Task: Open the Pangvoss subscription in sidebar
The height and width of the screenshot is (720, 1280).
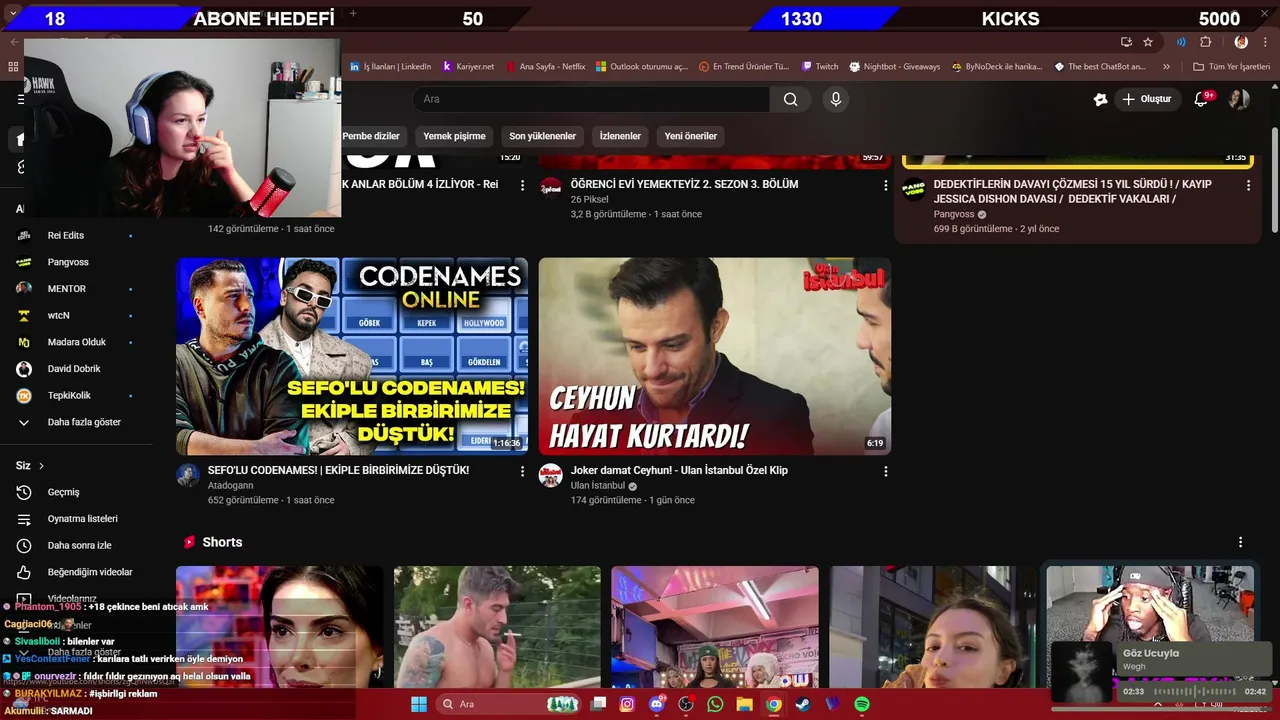Action: click(x=68, y=262)
